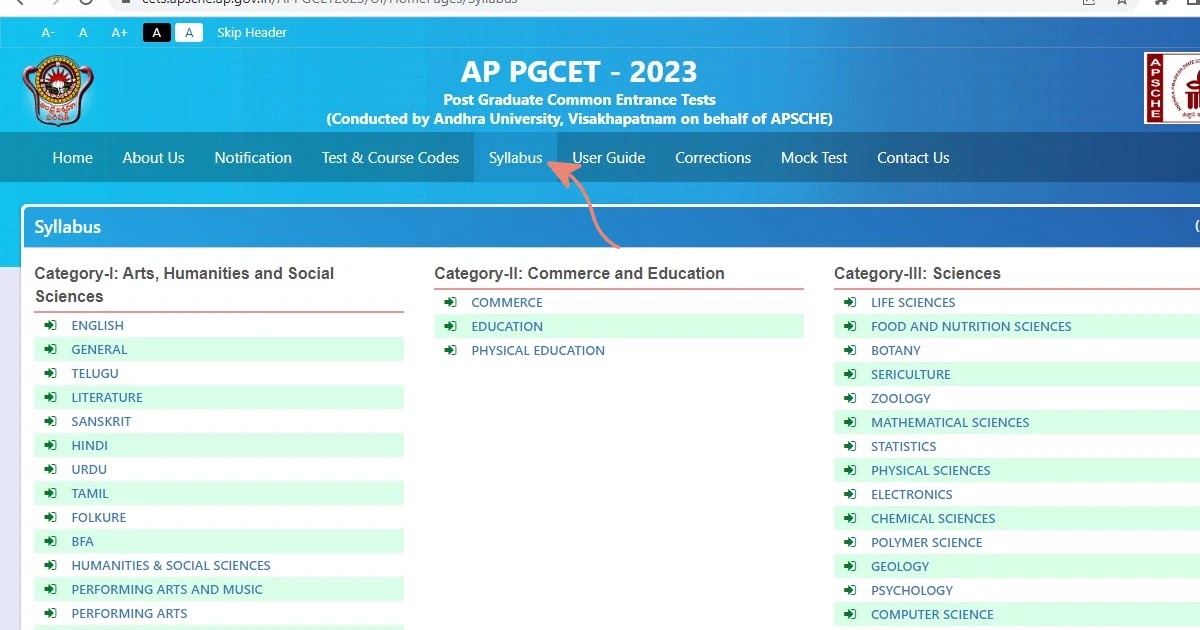The image size is (1200, 630).
Task: Decrease font size with A- button
Action: point(48,33)
